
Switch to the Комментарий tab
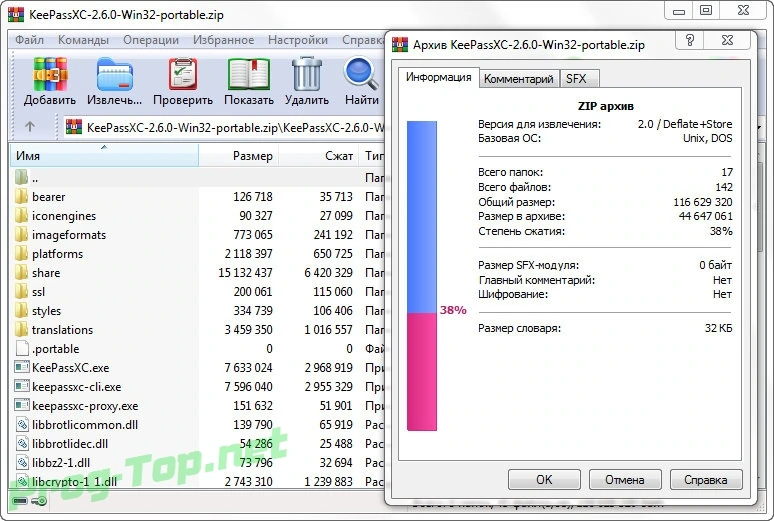[x=519, y=79]
